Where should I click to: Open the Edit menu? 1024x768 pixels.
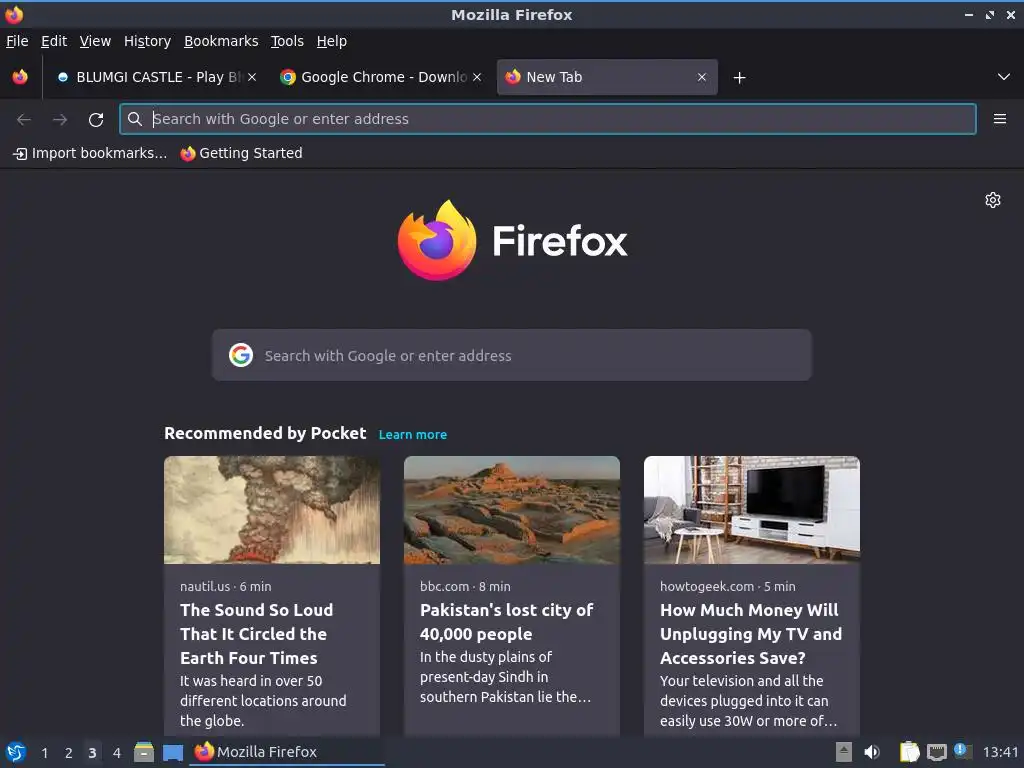click(54, 41)
